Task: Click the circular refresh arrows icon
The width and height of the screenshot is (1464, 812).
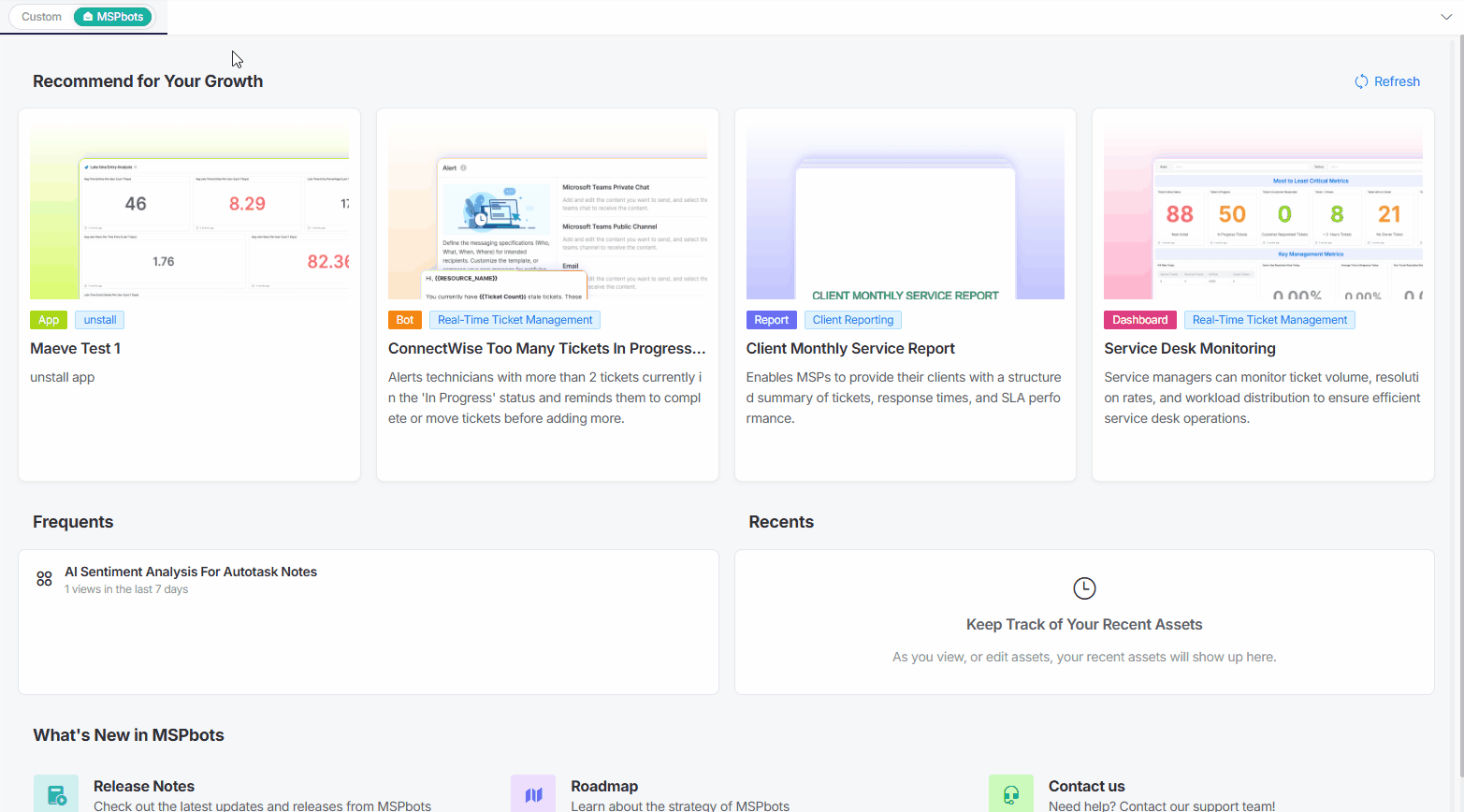Action: point(1361,81)
